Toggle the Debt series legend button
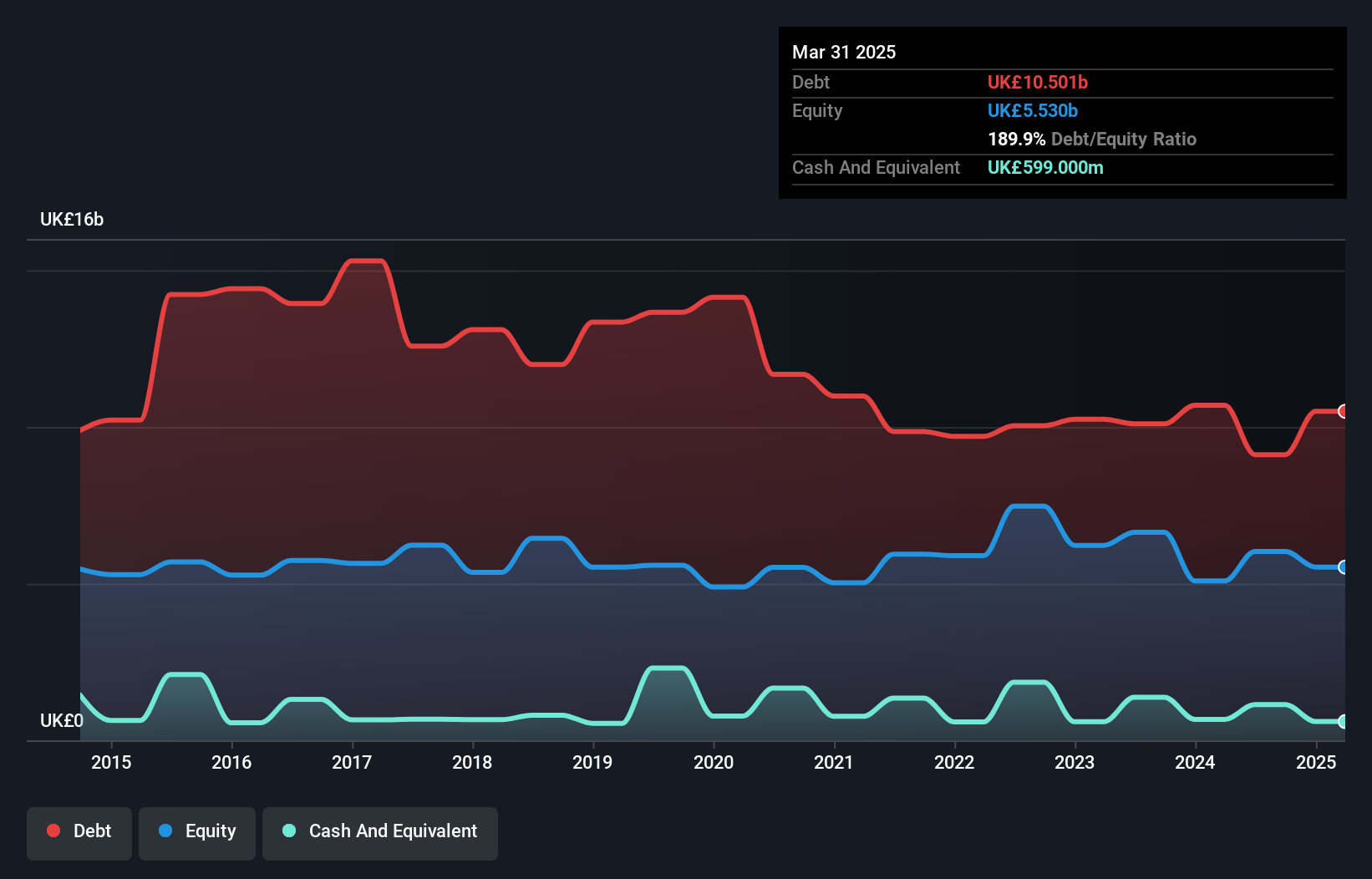The width and height of the screenshot is (1372, 879). click(x=79, y=833)
